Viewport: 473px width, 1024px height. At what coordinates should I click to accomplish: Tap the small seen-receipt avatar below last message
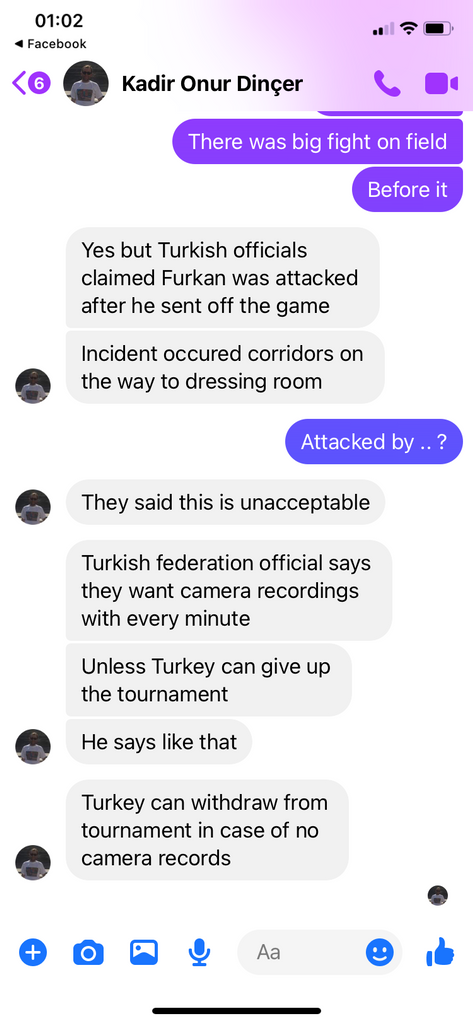point(438,895)
